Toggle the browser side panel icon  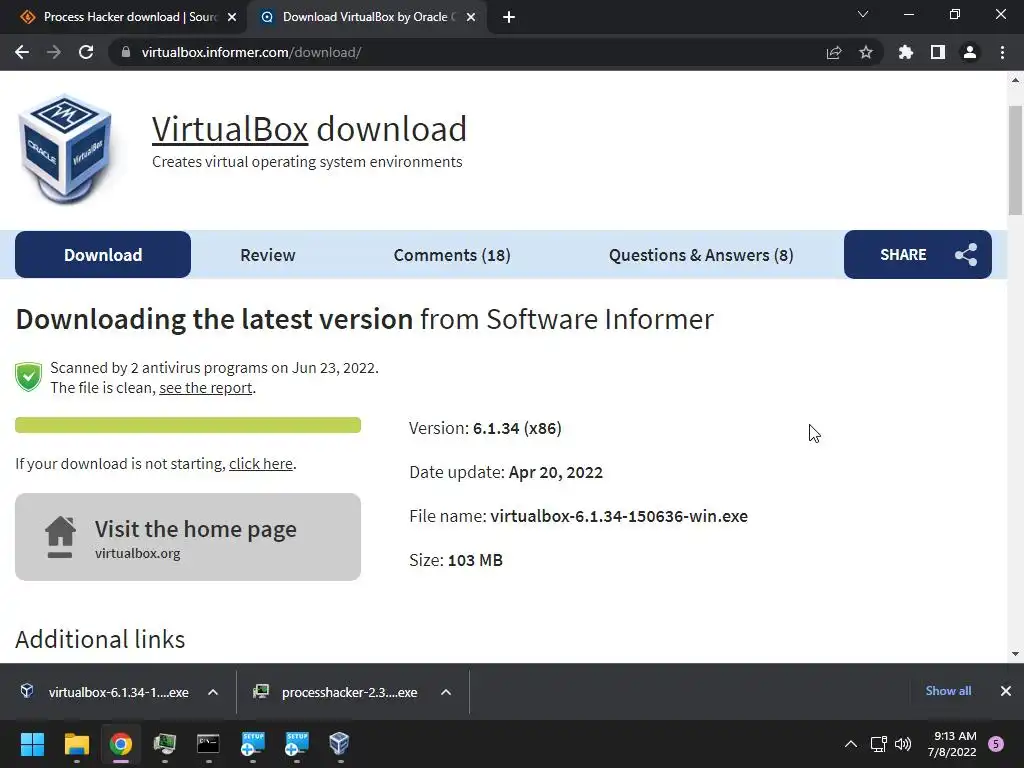click(x=938, y=52)
